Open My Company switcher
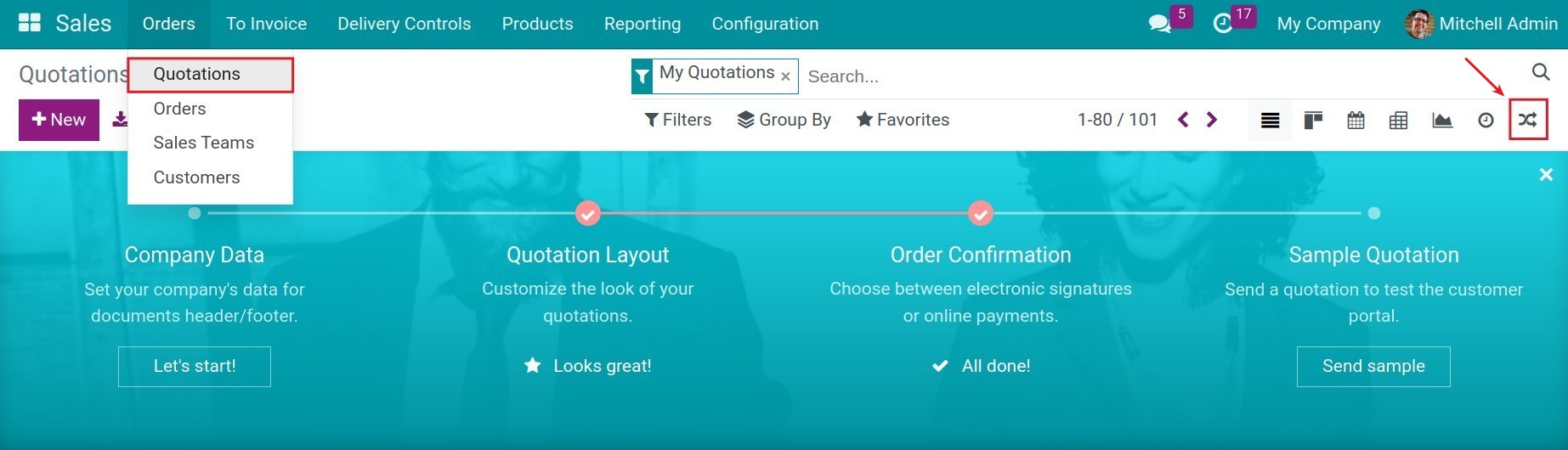This screenshot has width=1568, height=450. pos(1328,24)
